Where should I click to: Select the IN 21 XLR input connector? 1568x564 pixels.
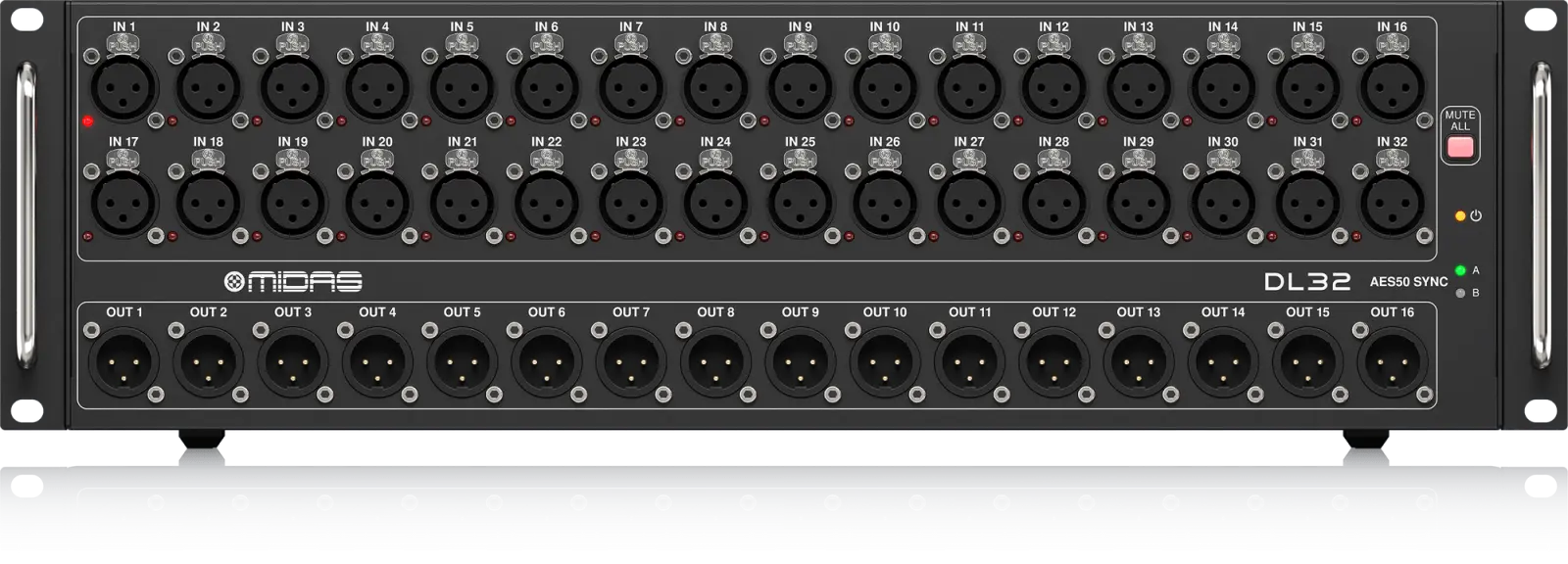point(462,203)
